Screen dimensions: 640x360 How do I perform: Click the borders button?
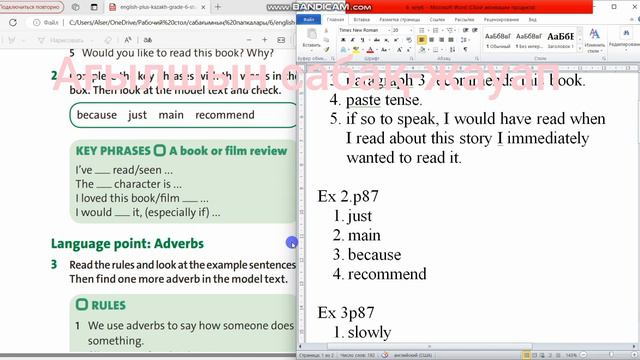[x=437, y=49]
